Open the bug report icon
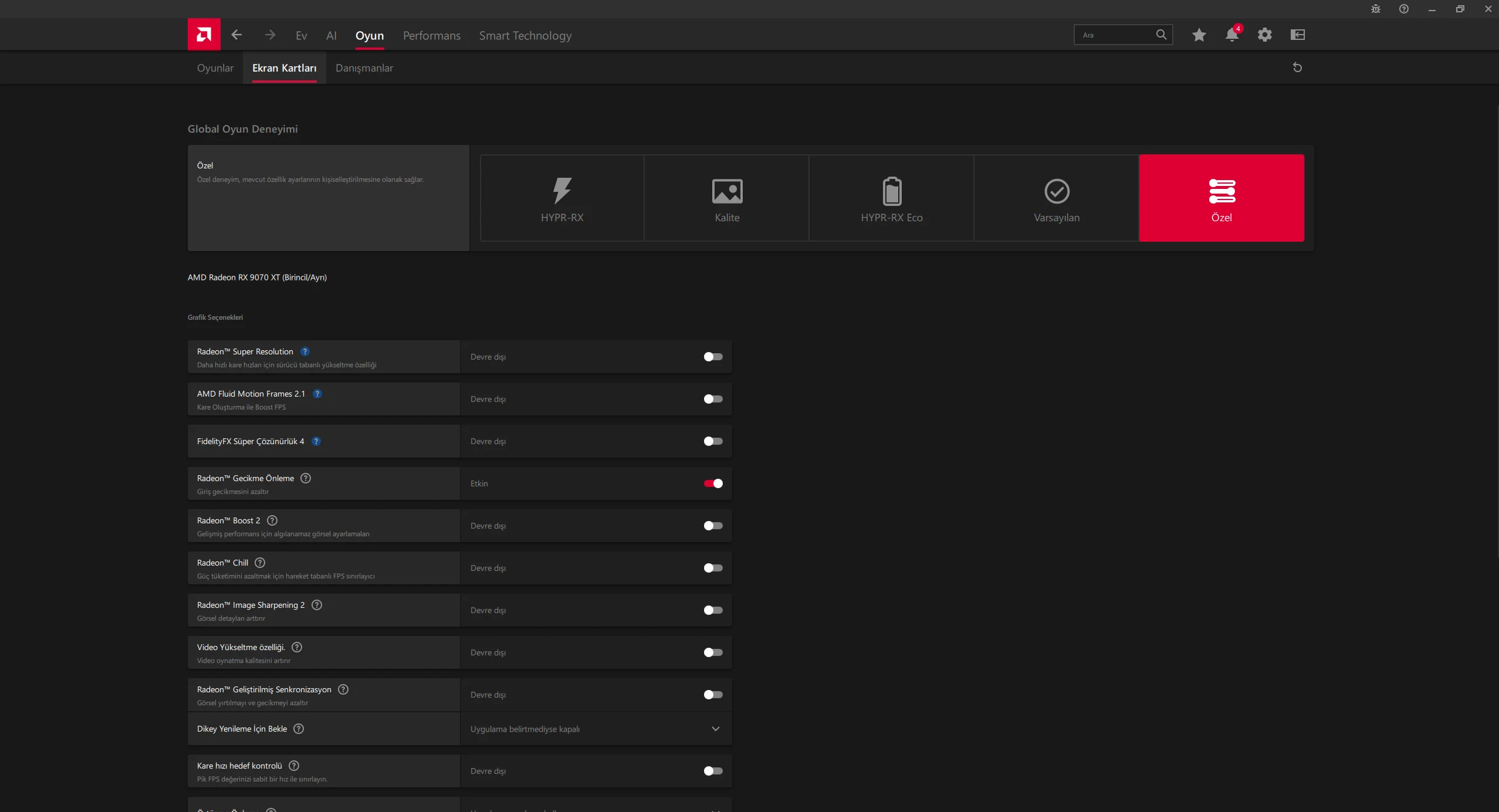Screen dimensions: 1499x812 pos(1376,9)
